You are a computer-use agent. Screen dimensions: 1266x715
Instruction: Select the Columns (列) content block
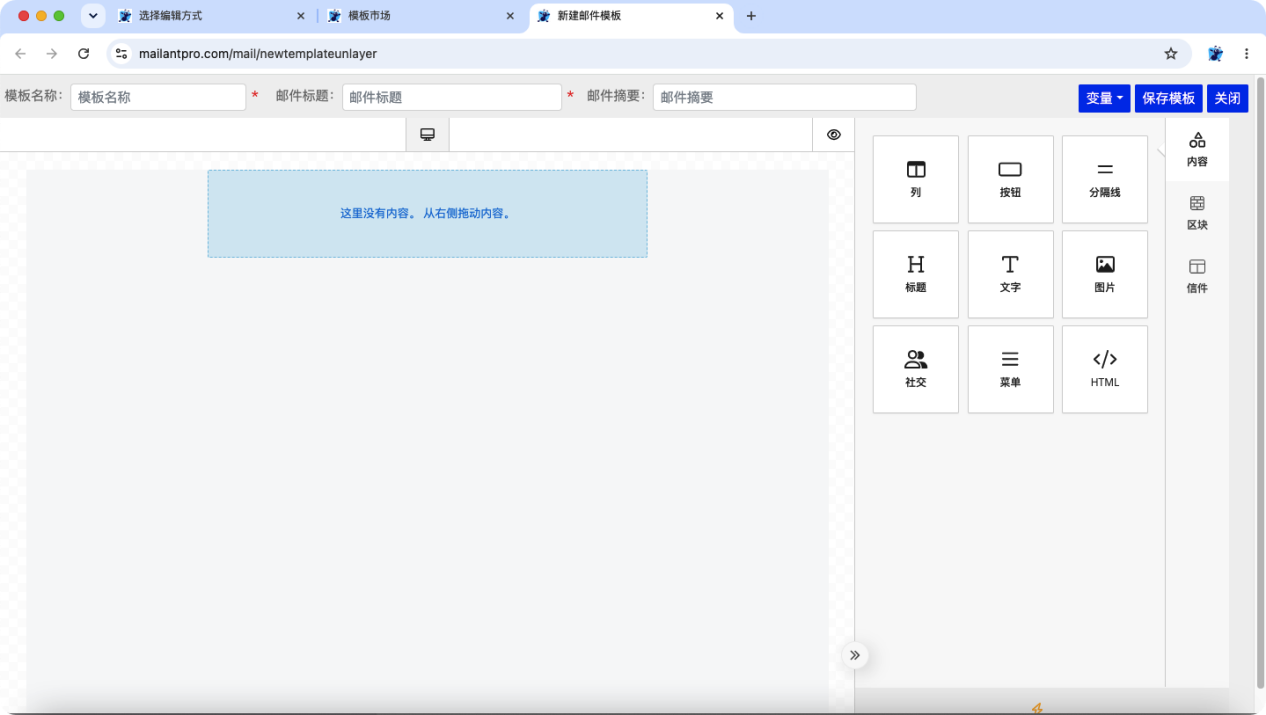coord(916,179)
